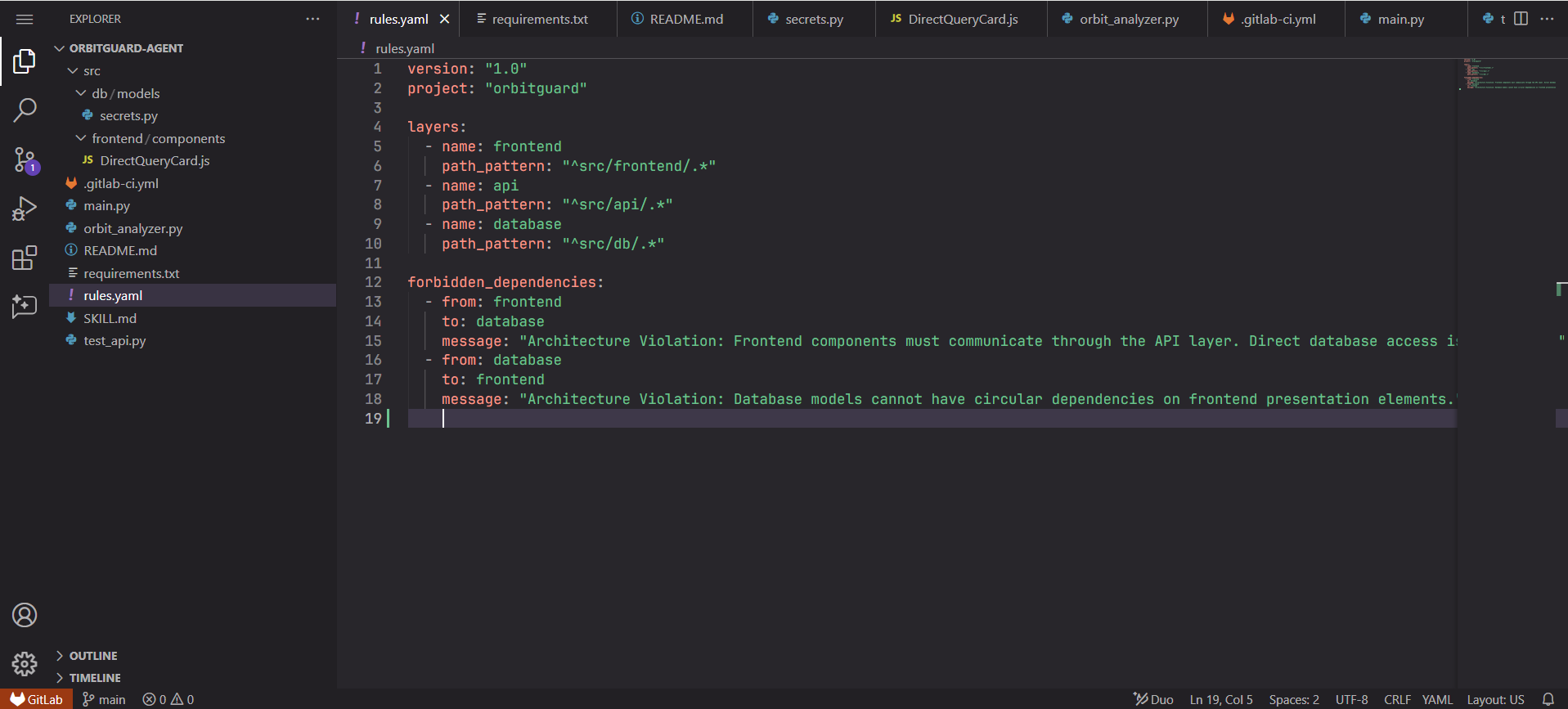Open README.md in the explorer tree
The width and height of the screenshot is (1568, 709).
click(119, 251)
